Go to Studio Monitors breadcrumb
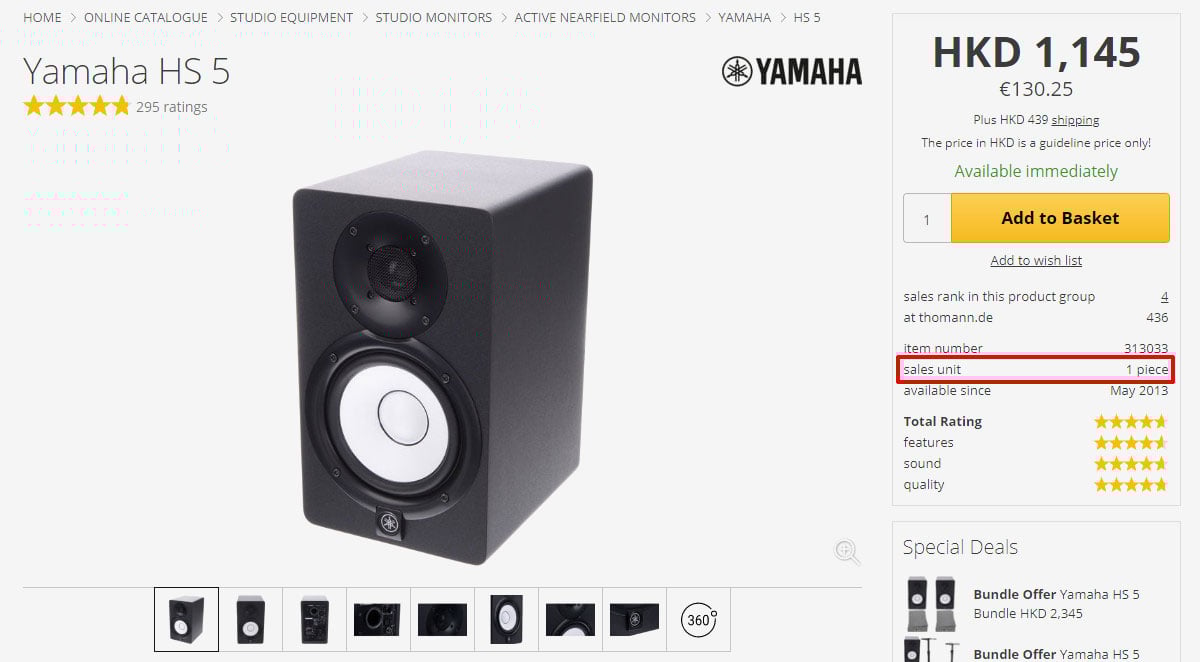This screenshot has width=1200, height=662. (434, 18)
